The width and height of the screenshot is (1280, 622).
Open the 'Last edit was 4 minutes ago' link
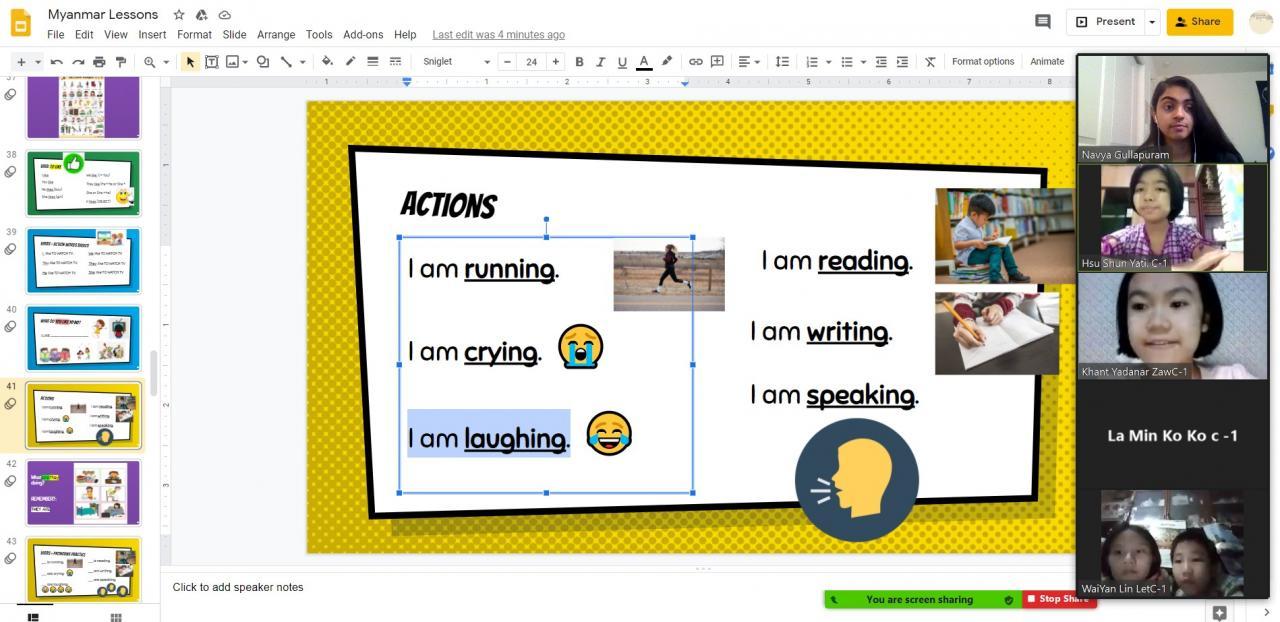coord(498,34)
